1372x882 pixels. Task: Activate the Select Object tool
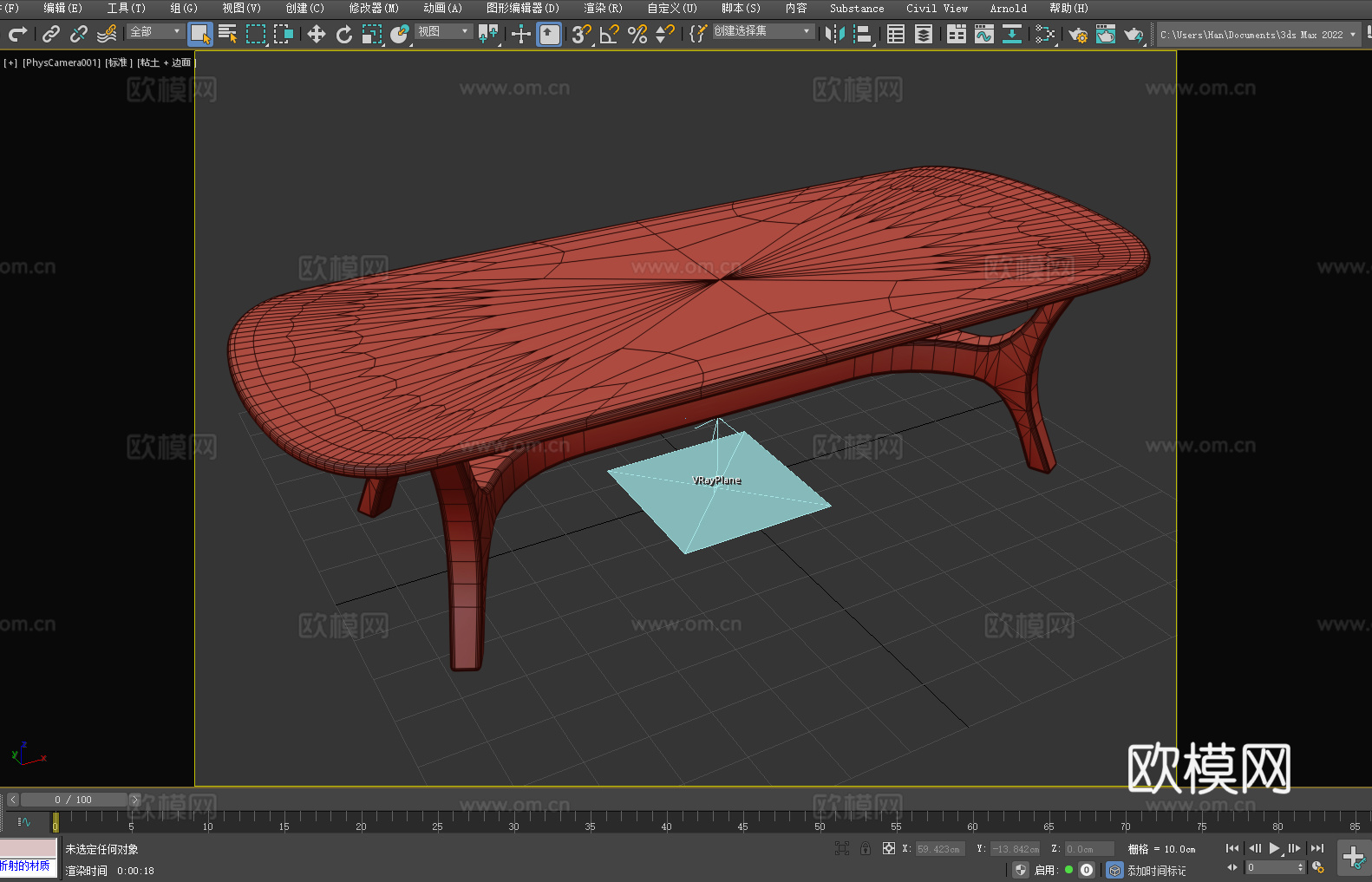[200, 34]
